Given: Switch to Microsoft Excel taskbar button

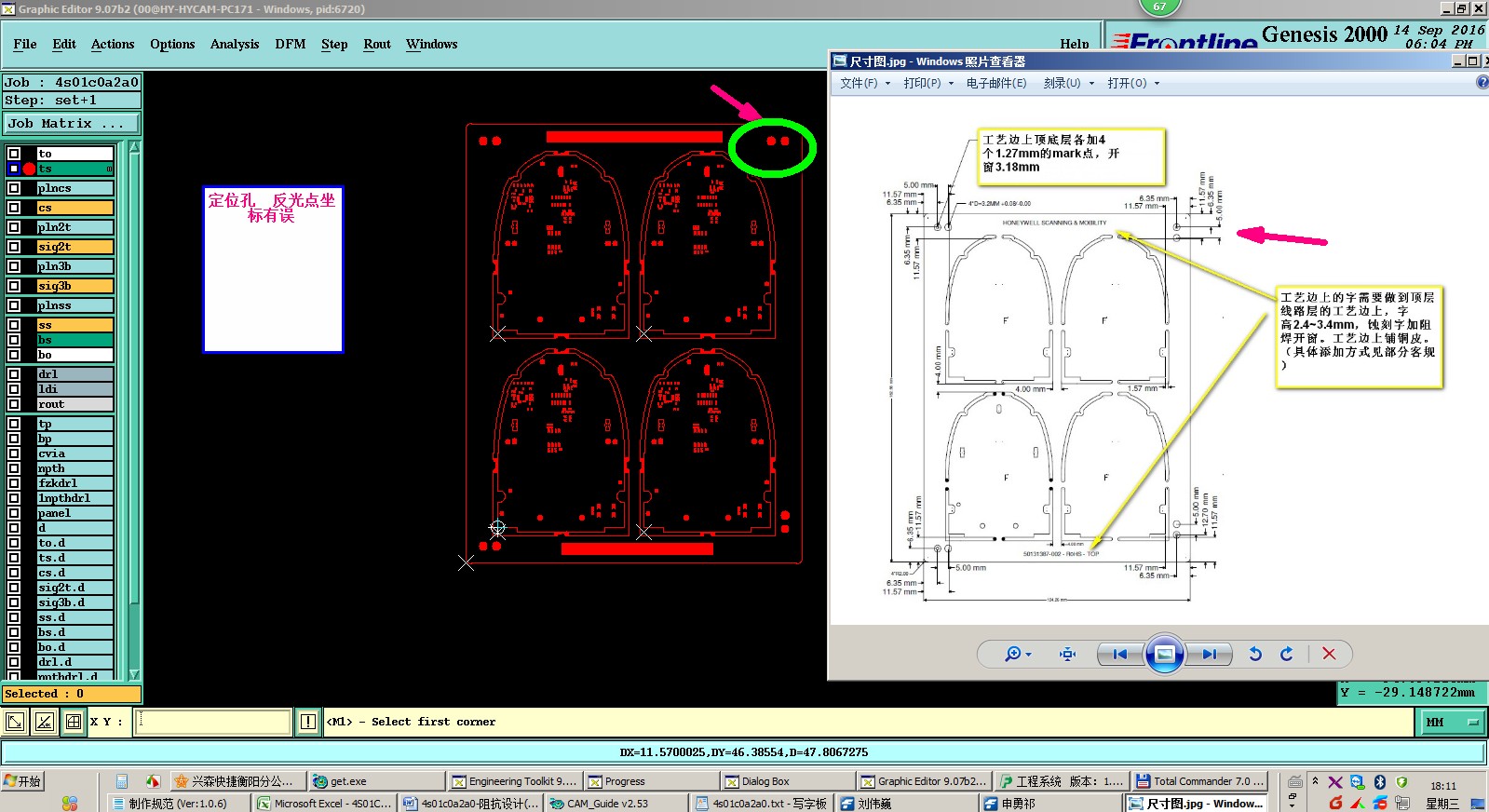Looking at the screenshot, I should (325, 803).
